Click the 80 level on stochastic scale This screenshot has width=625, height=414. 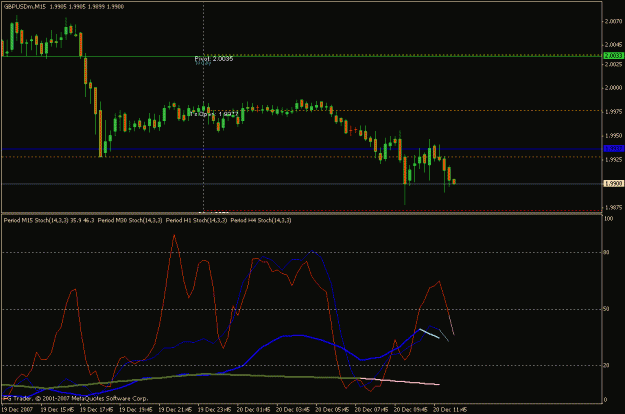607,252
